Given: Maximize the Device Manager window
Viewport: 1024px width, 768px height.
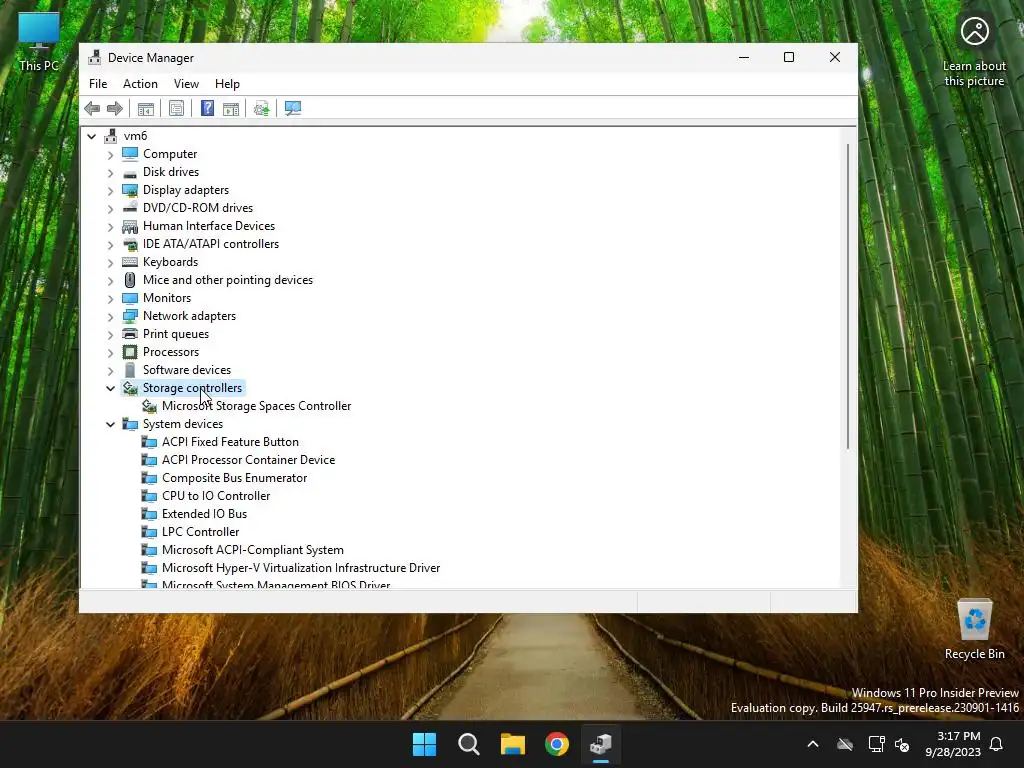Looking at the screenshot, I should tap(789, 57).
